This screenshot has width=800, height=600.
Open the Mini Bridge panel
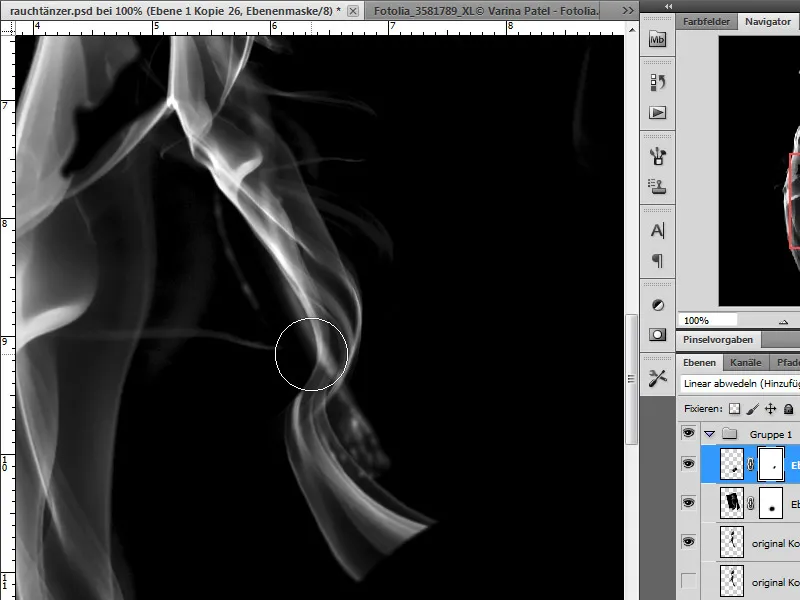click(657, 40)
